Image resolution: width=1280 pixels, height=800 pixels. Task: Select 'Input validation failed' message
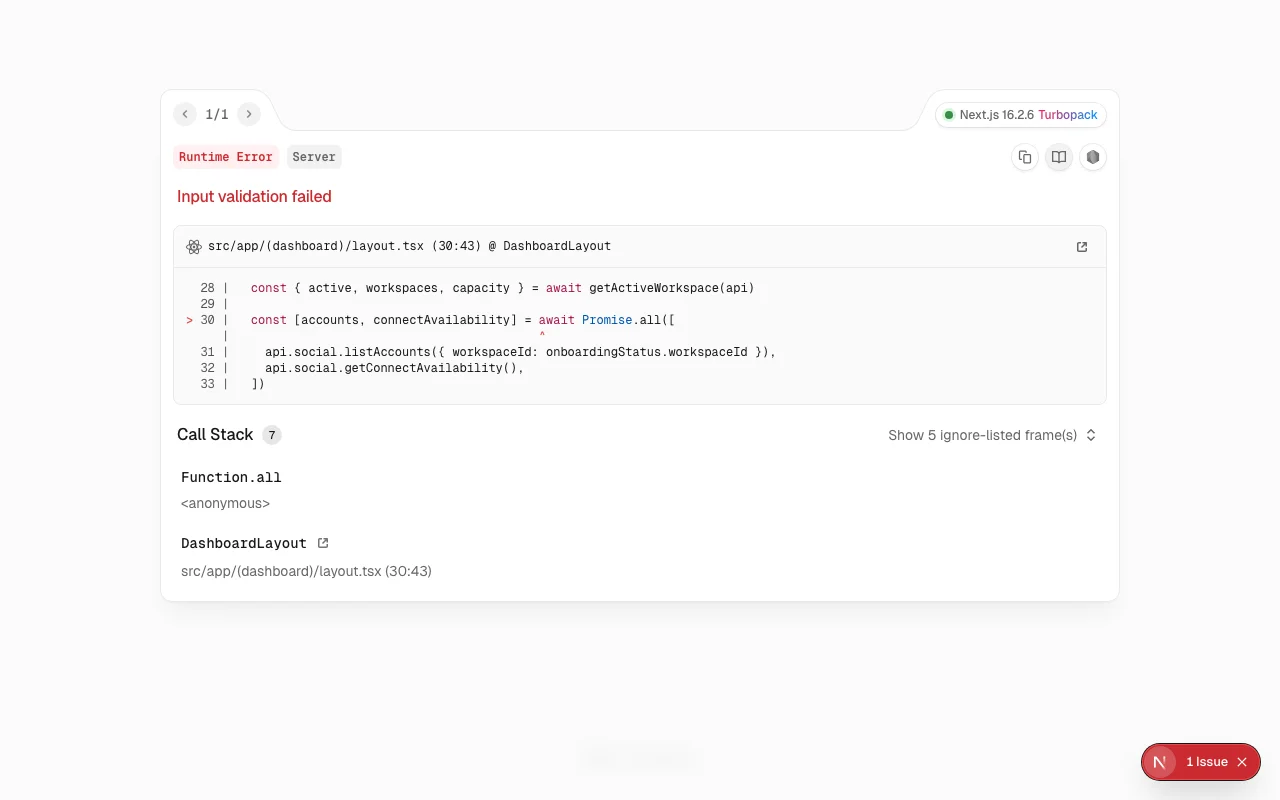pos(254,197)
